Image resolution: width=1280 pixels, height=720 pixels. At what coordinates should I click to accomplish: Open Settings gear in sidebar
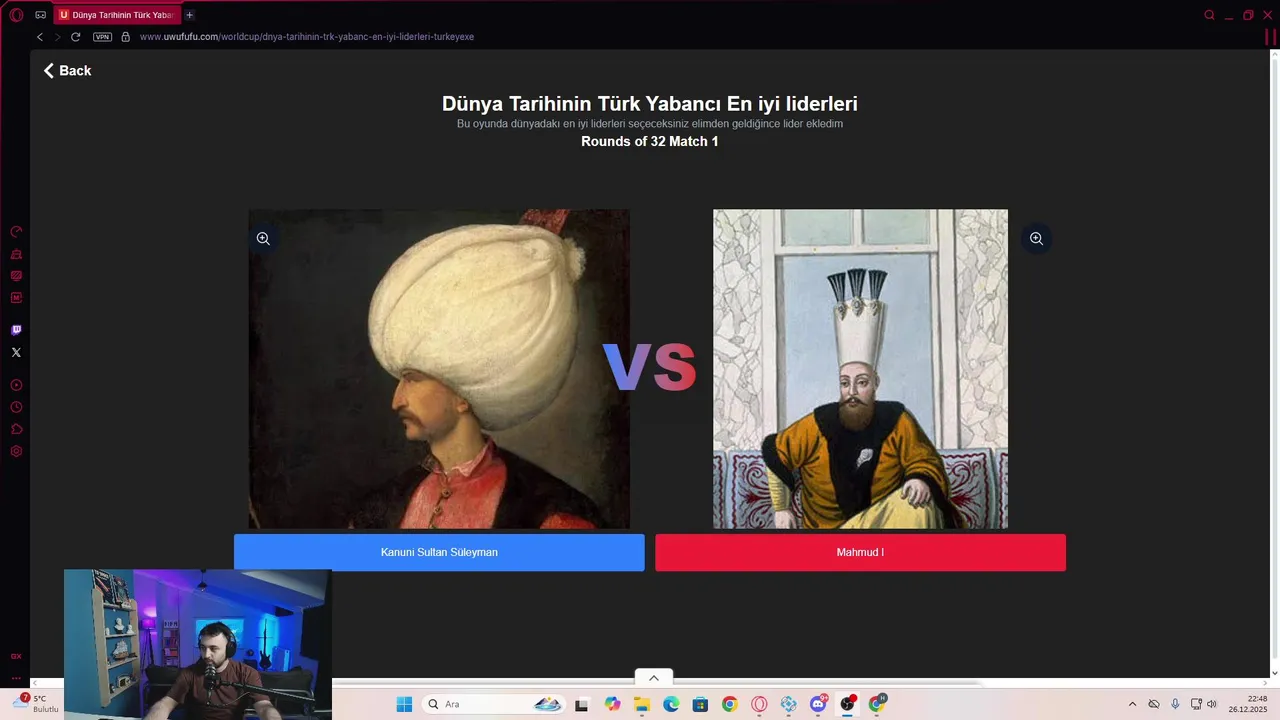click(x=16, y=451)
